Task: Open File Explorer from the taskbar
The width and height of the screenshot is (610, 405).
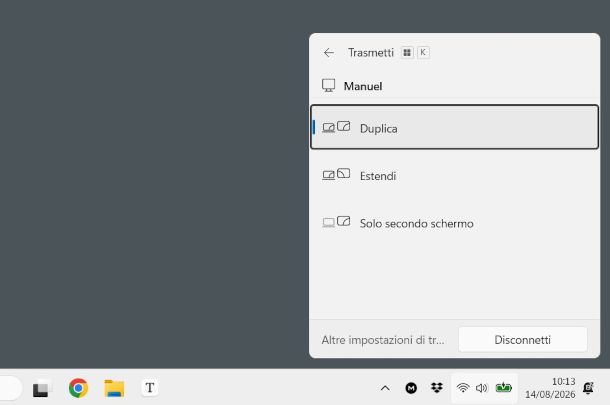Action: tap(114, 388)
